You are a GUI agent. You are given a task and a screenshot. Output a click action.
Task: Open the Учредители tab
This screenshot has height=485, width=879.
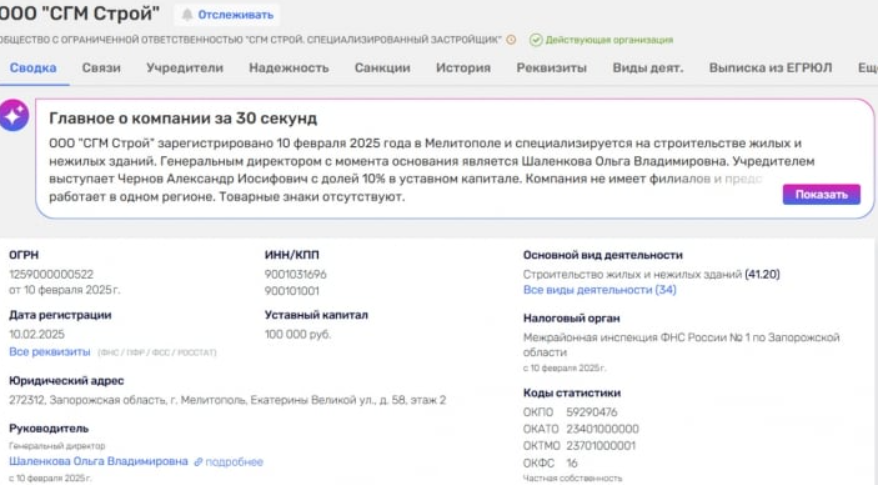pyautogui.click(x=184, y=68)
